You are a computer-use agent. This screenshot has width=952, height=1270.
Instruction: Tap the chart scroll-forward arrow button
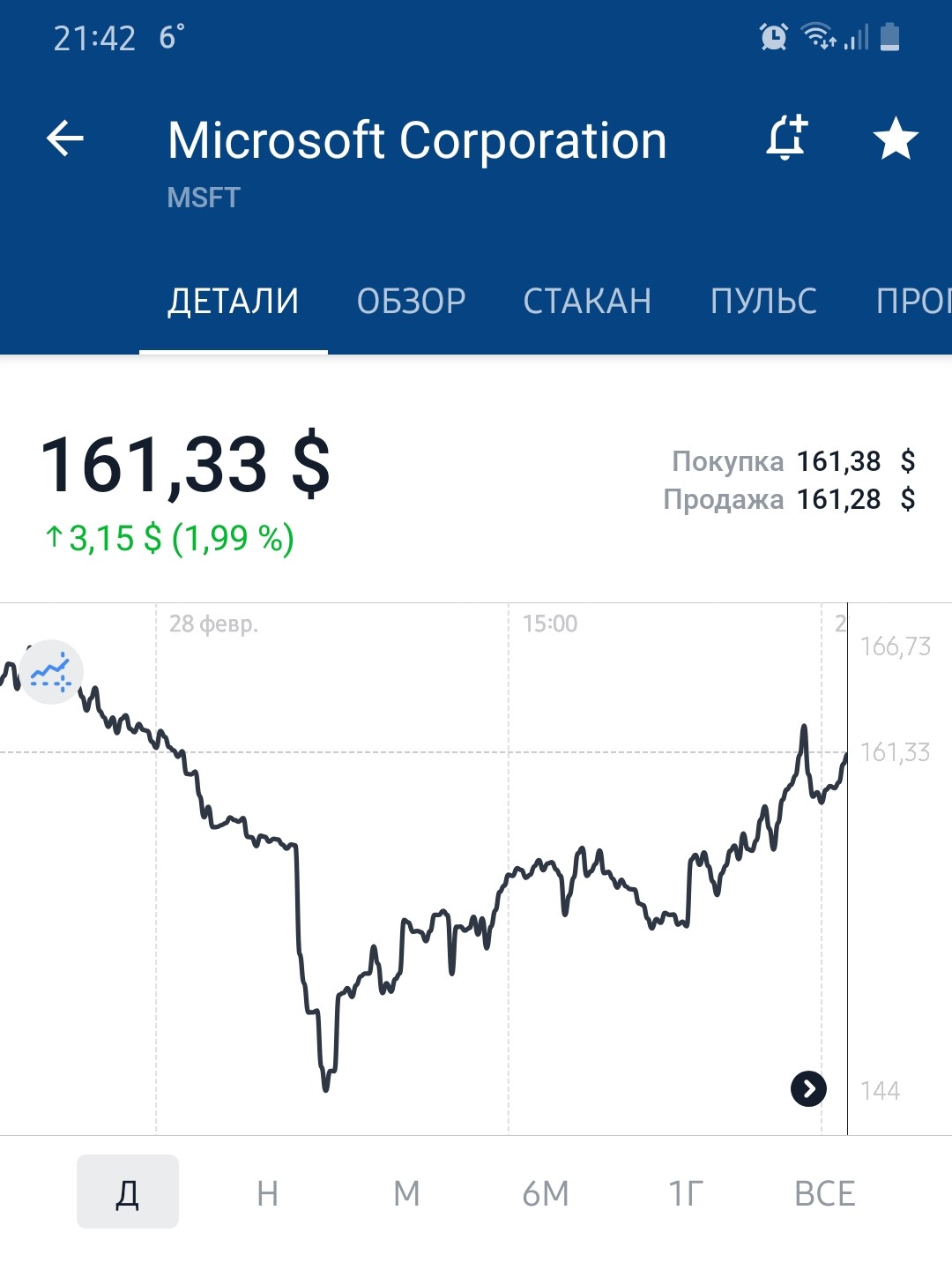coord(808,1088)
